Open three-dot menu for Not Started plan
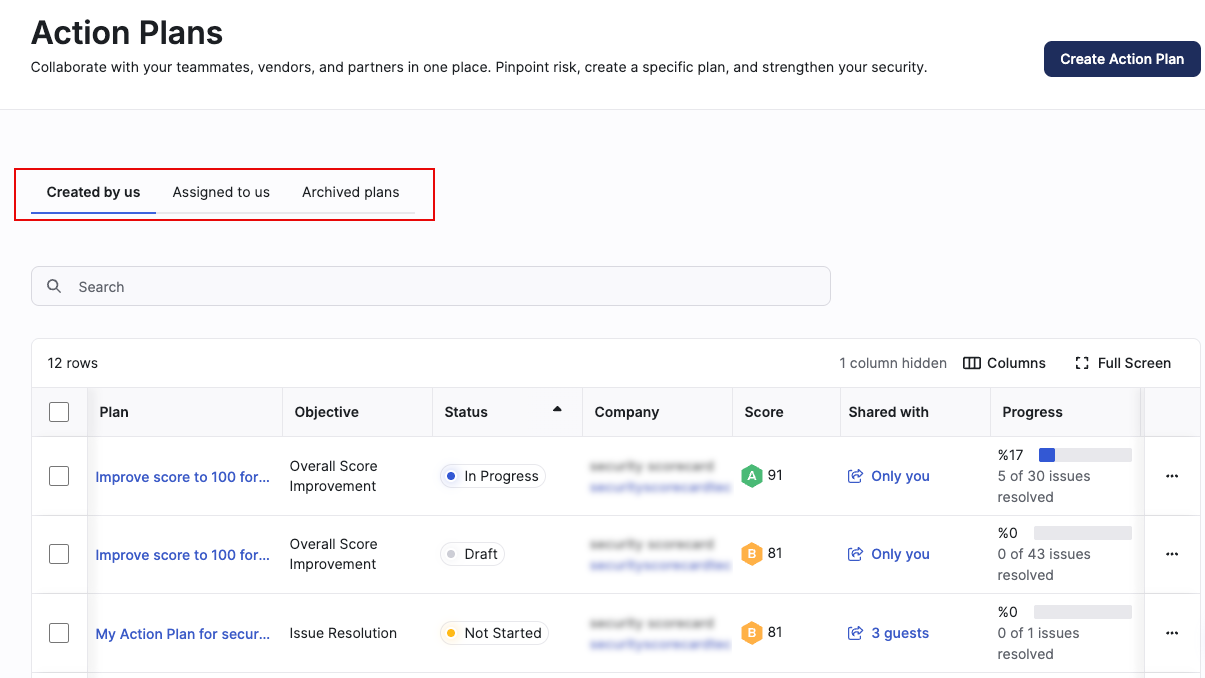The image size is (1205, 678). (x=1172, y=633)
